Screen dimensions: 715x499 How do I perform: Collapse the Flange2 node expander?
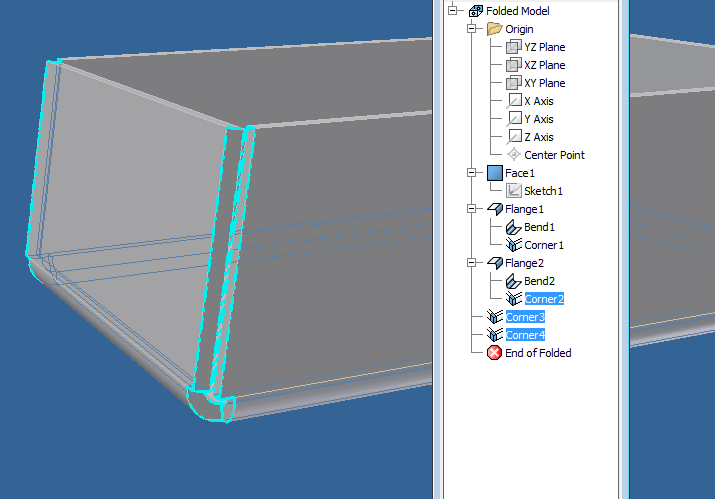click(471, 263)
